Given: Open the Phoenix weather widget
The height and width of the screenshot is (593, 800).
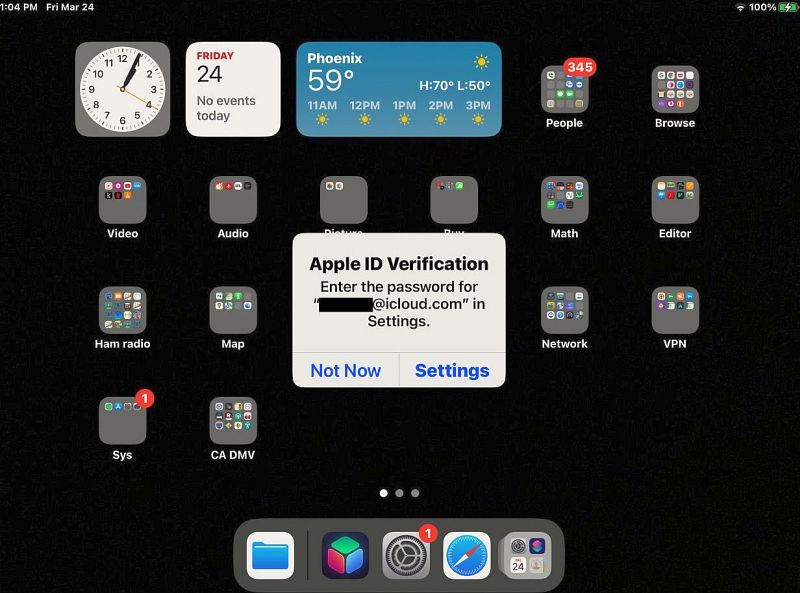Looking at the screenshot, I should [399, 89].
